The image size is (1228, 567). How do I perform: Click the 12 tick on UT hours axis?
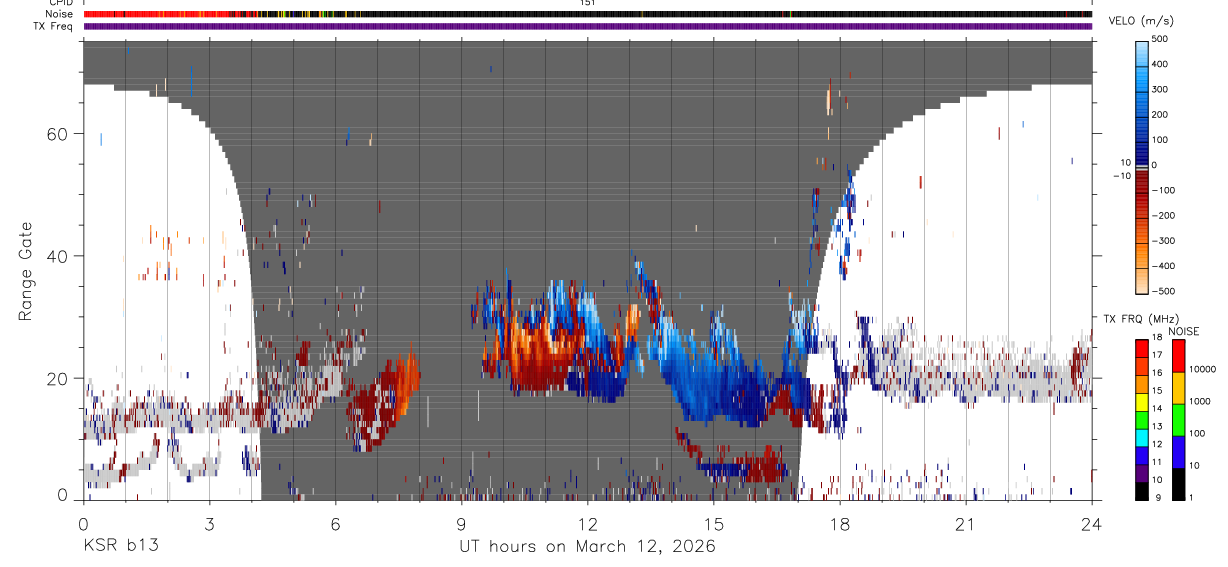(x=588, y=523)
